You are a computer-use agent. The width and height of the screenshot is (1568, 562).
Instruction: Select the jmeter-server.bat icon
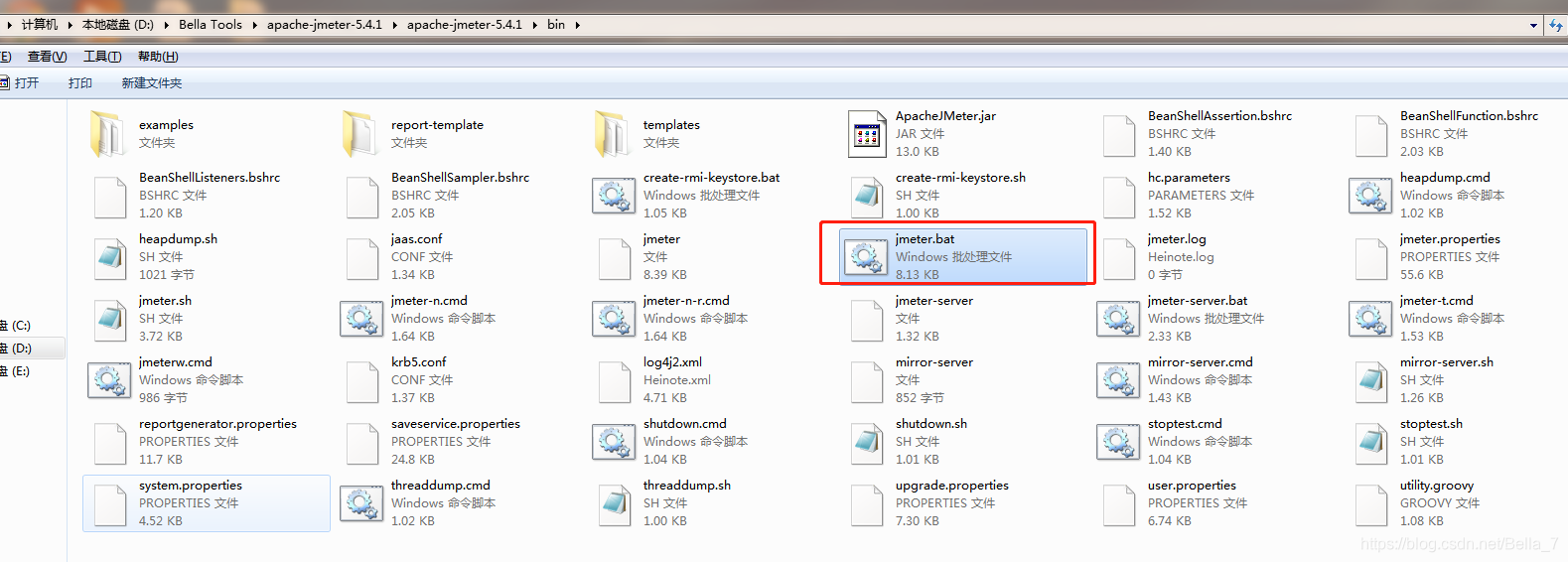pos(1117,320)
